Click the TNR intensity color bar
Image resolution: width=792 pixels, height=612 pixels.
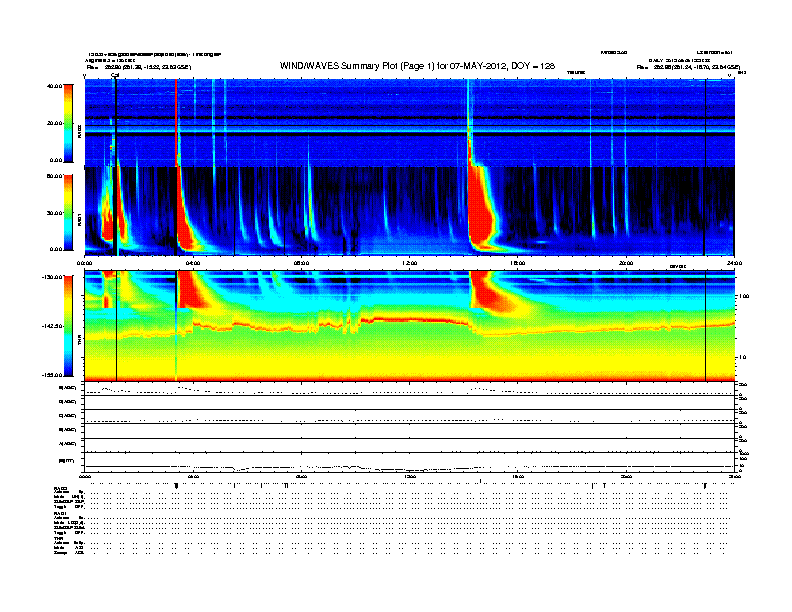click(68, 326)
